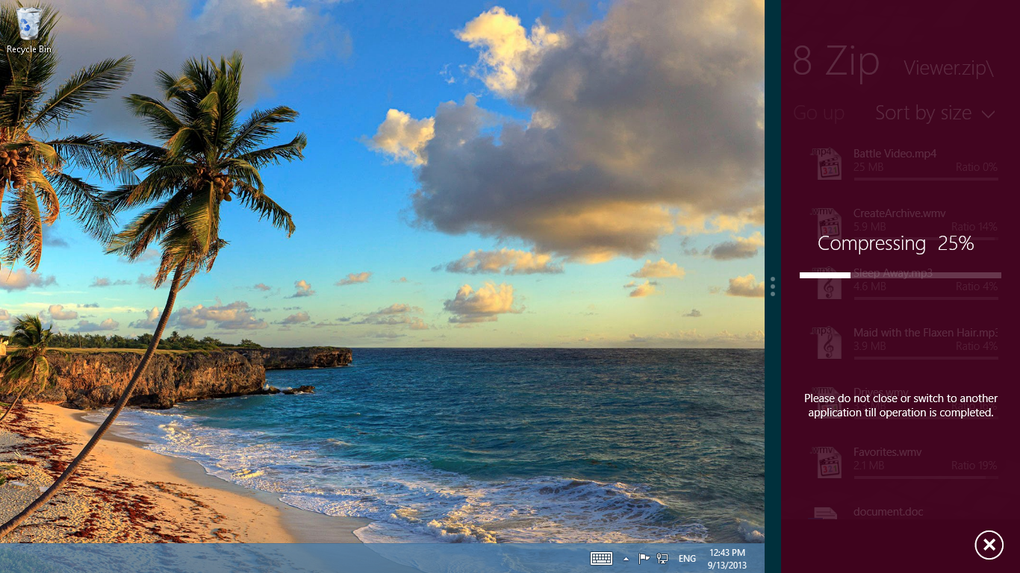Click the ENG input language indicator
This screenshot has height=573, width=1020.
point(687,559)
